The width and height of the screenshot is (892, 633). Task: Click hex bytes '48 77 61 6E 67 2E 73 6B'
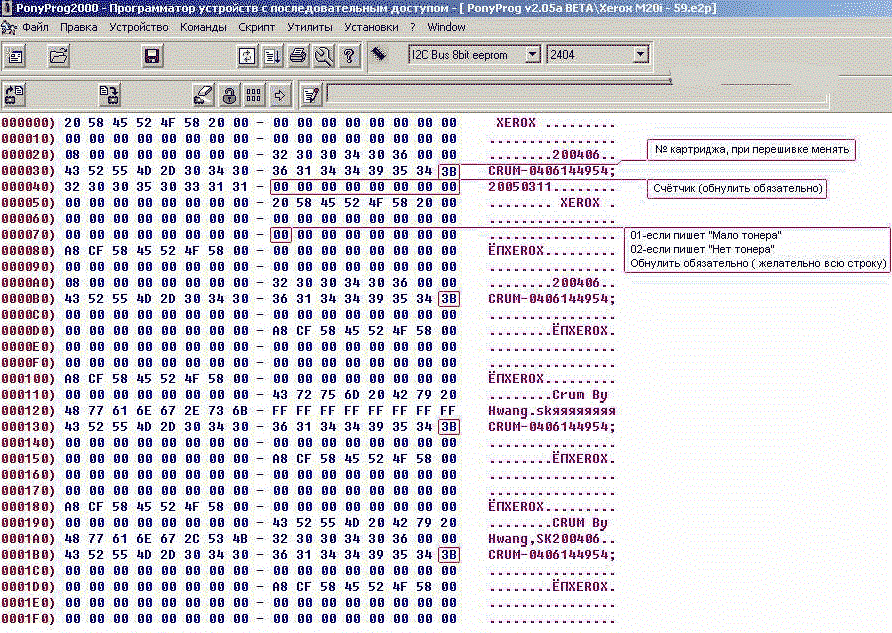[156, 411]
